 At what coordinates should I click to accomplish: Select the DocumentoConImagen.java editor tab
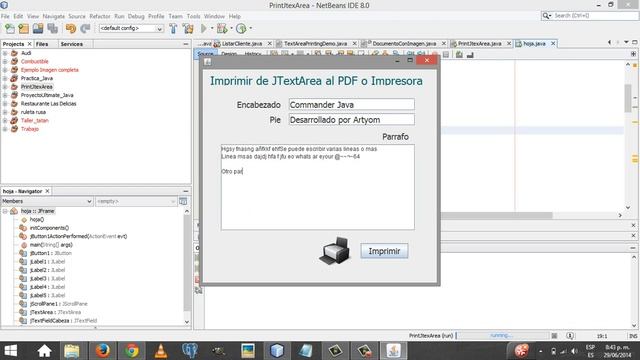[404, 44]
